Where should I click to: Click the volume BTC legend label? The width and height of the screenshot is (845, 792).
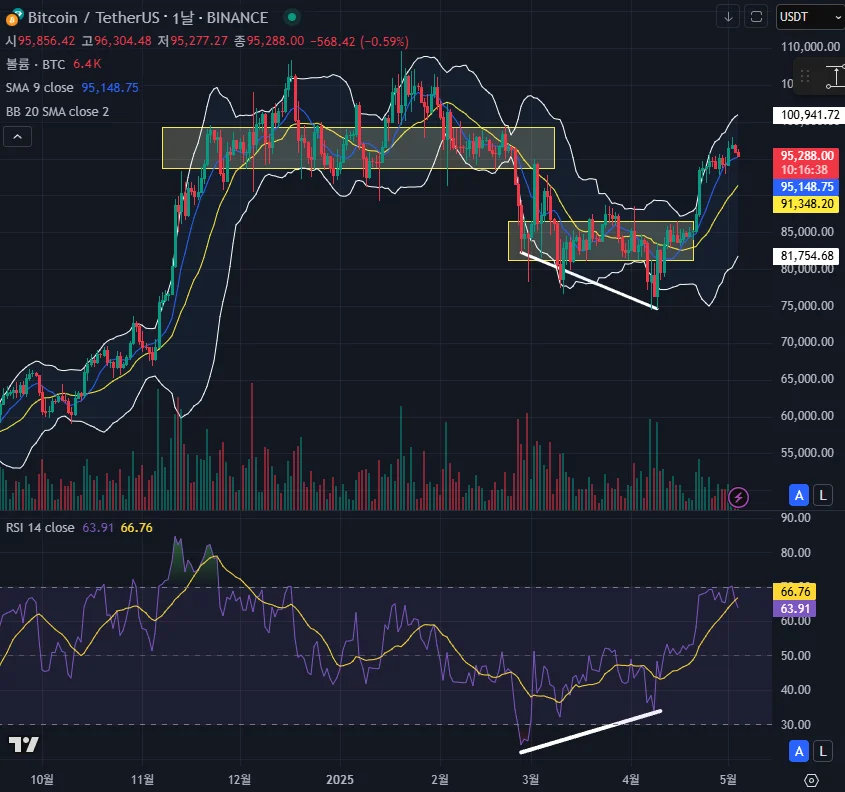coord(35,64)
